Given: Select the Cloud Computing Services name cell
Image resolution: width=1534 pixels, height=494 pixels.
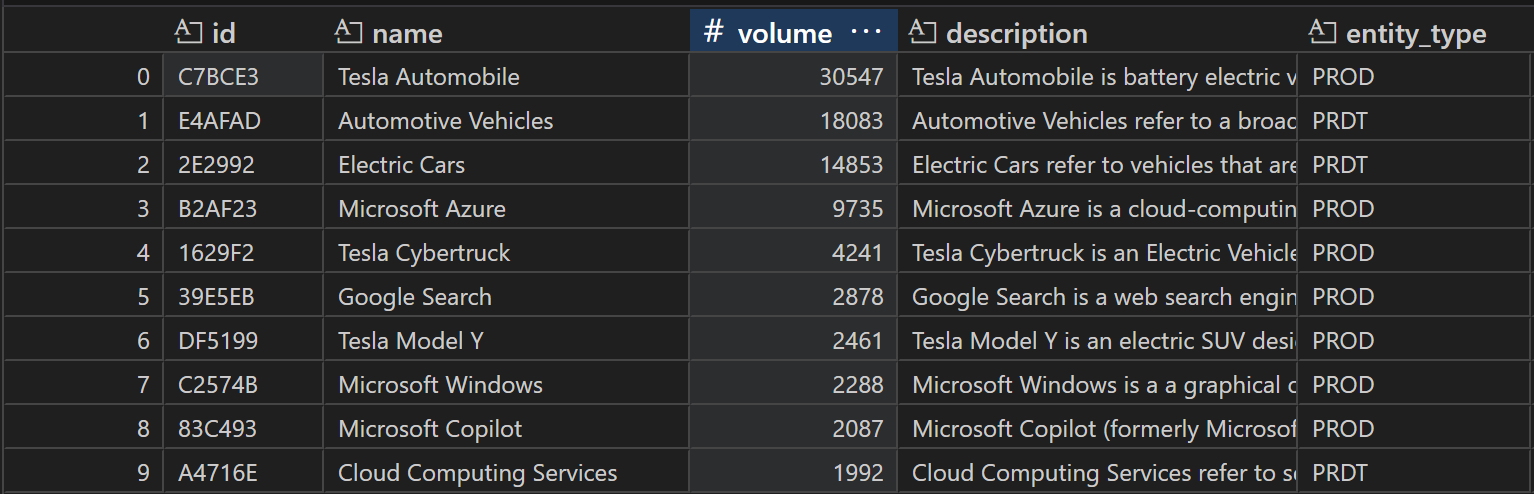Looking at the screenshot, I should [x=506, y=473].
